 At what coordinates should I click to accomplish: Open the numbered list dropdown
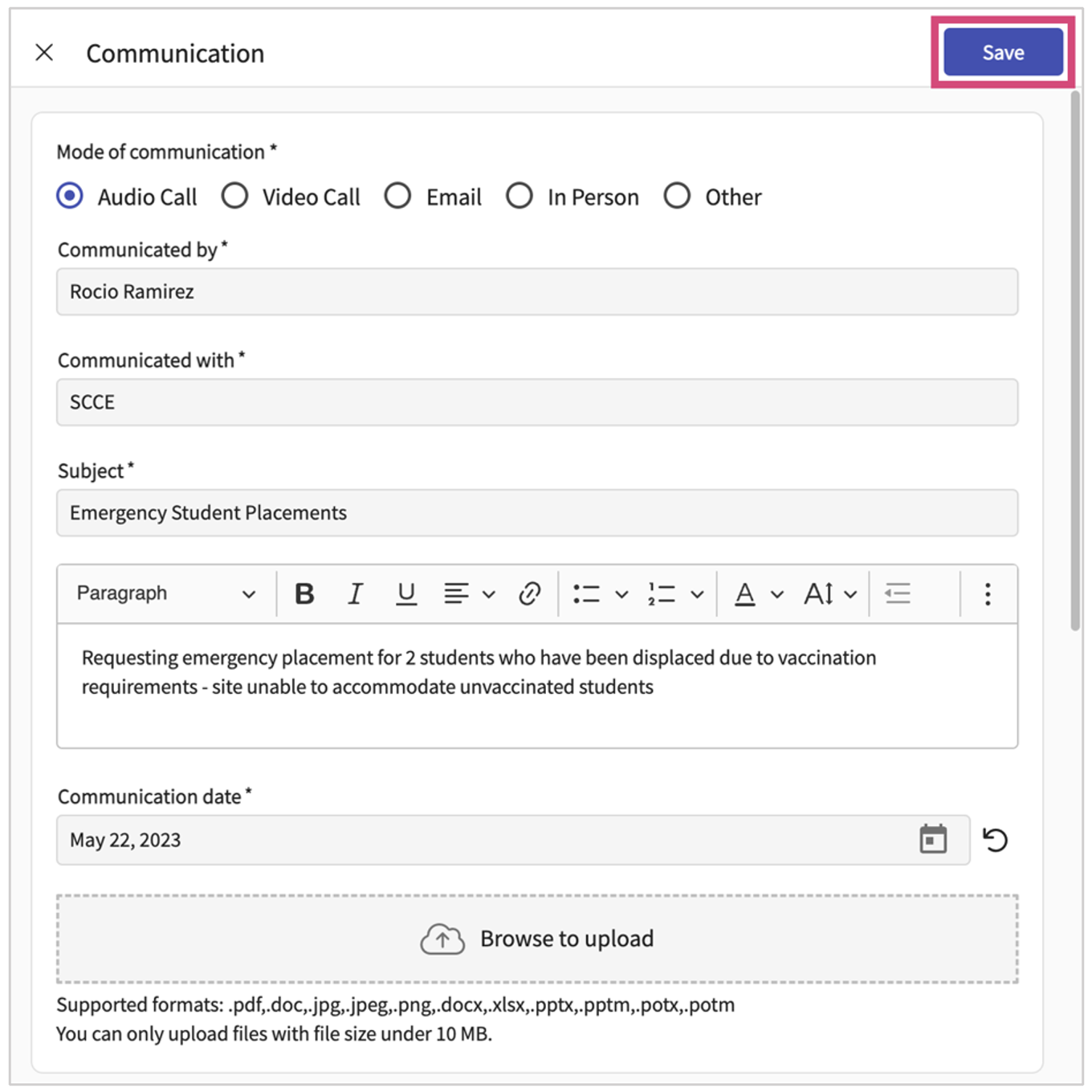click(675, 594)
